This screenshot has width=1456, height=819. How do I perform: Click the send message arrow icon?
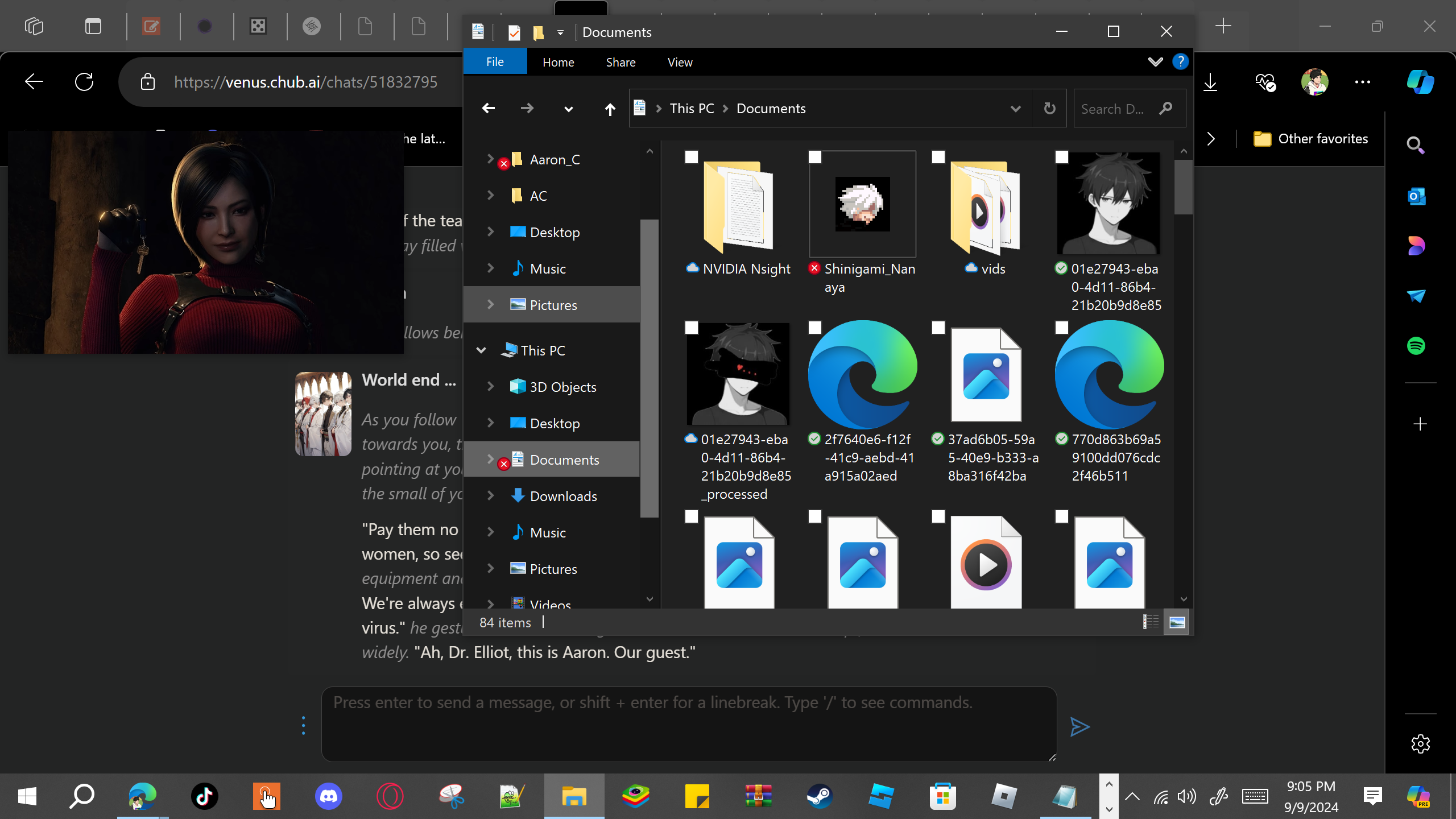coord(1079,726)
